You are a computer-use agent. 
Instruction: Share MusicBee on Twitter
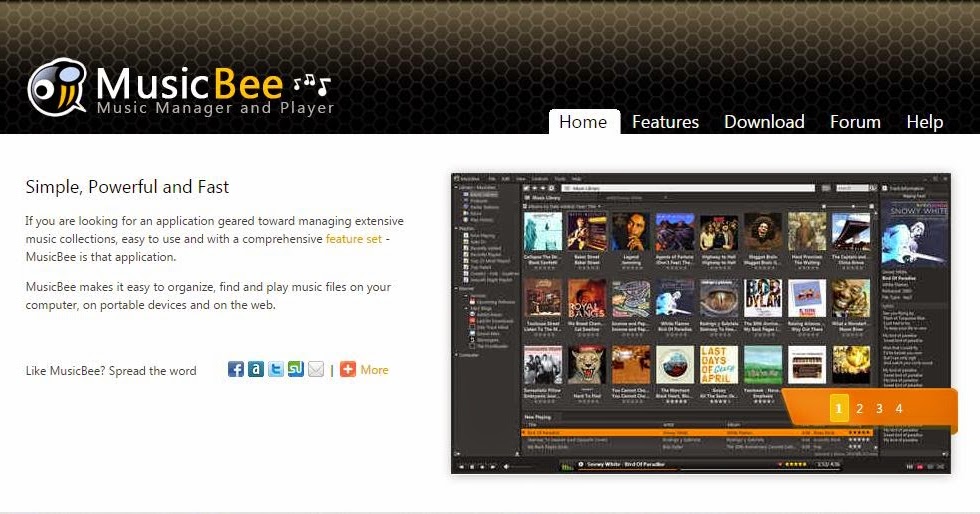(x=276, y=370)
